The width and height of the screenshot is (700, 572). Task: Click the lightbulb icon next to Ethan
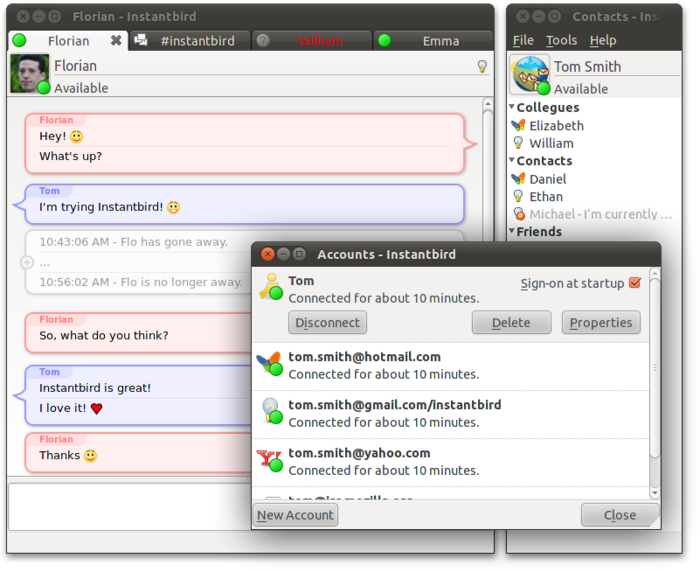(518, 196)
